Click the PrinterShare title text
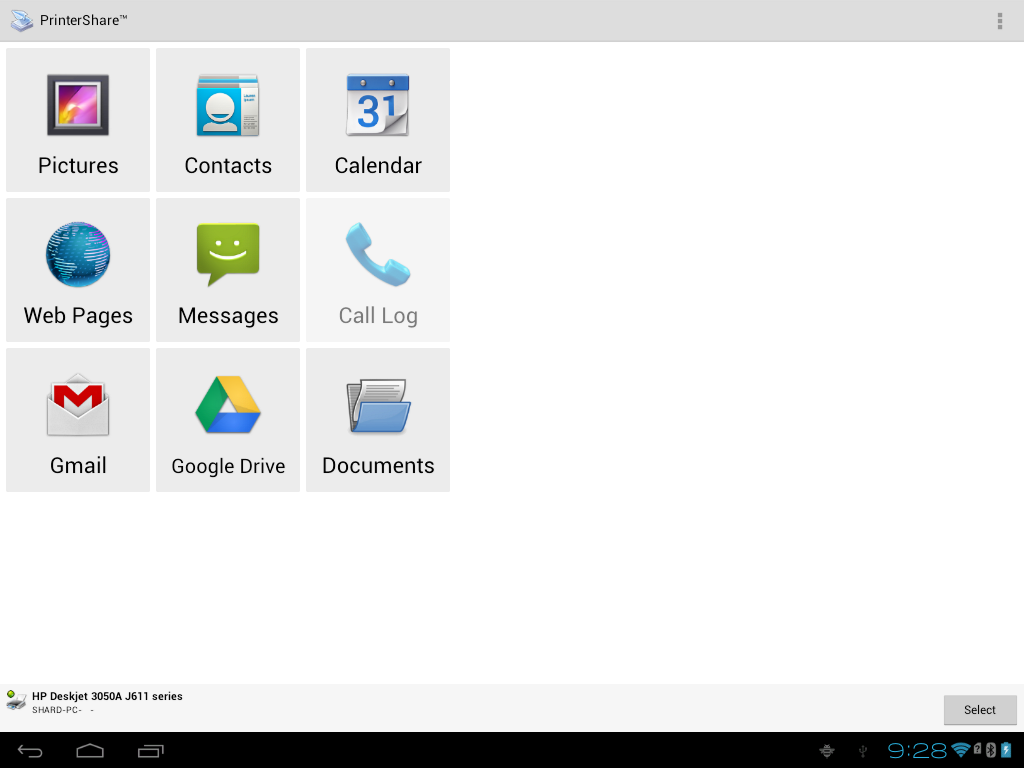 click(x=84, y=20)
